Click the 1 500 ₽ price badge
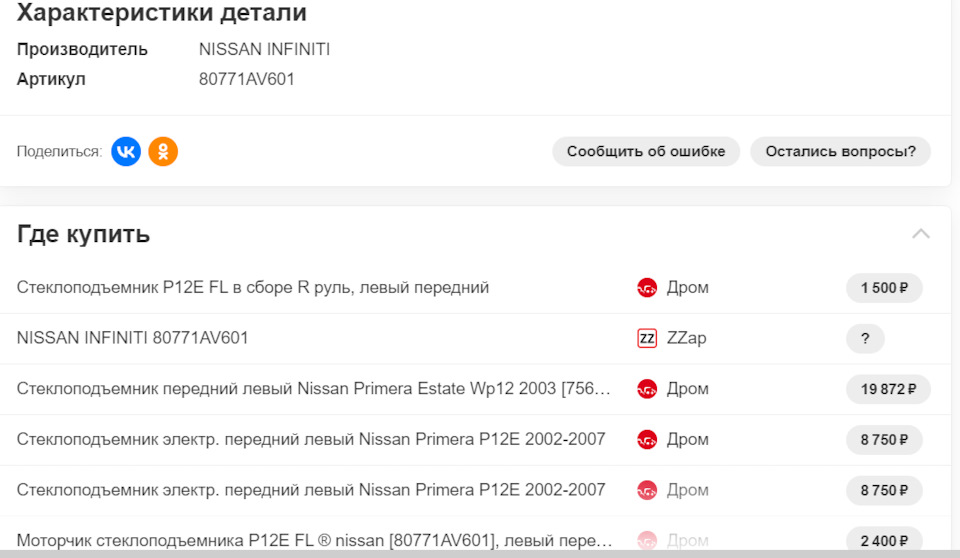 pos(884,288)
